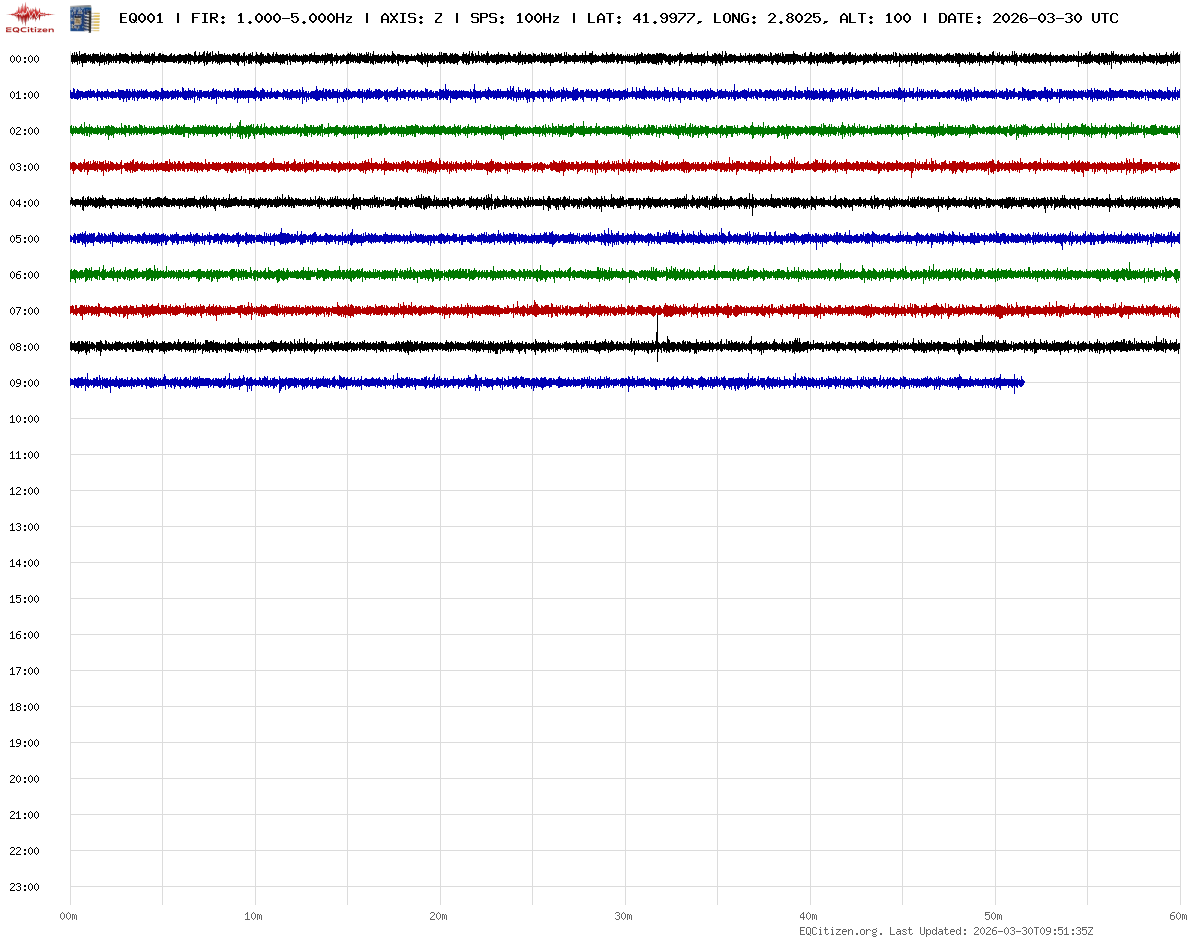
Task: Click the end of the 09:00 blue trace
Action: [1020, 382]
